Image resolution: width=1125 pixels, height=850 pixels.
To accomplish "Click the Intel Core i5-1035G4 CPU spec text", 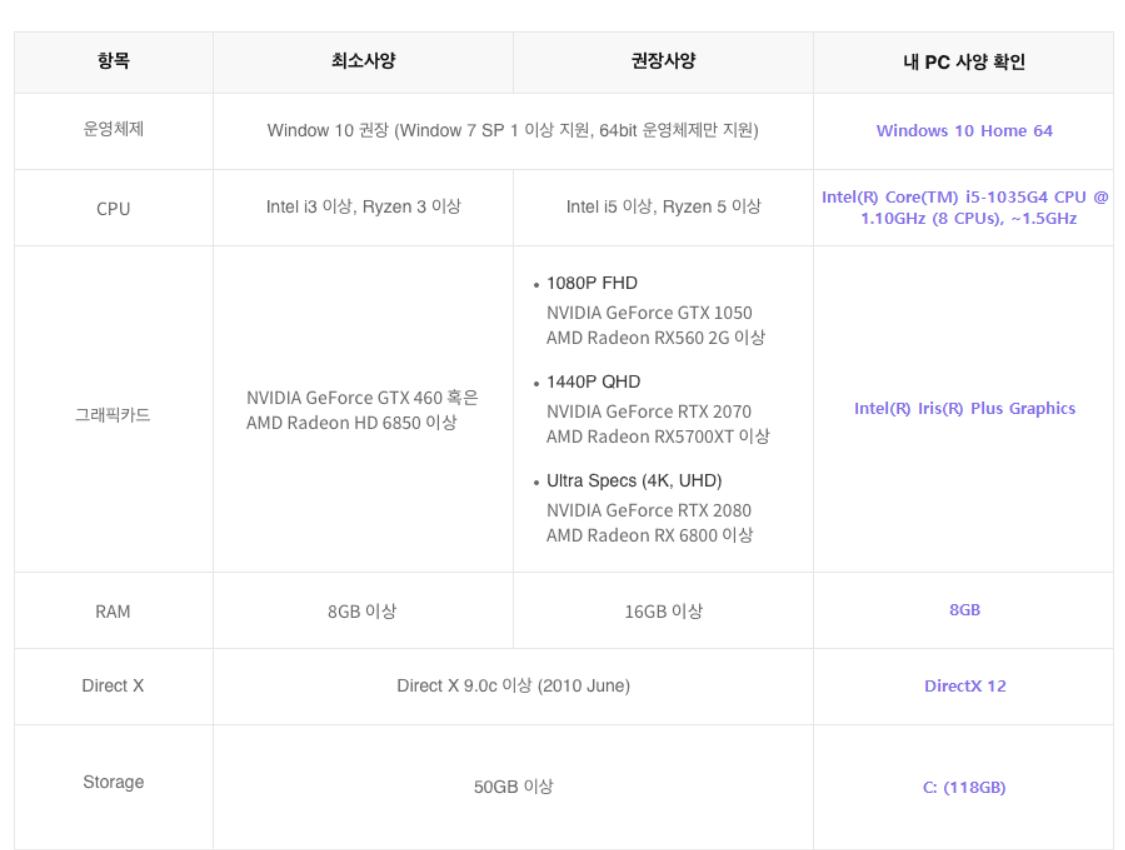I will tap(964, 208).
